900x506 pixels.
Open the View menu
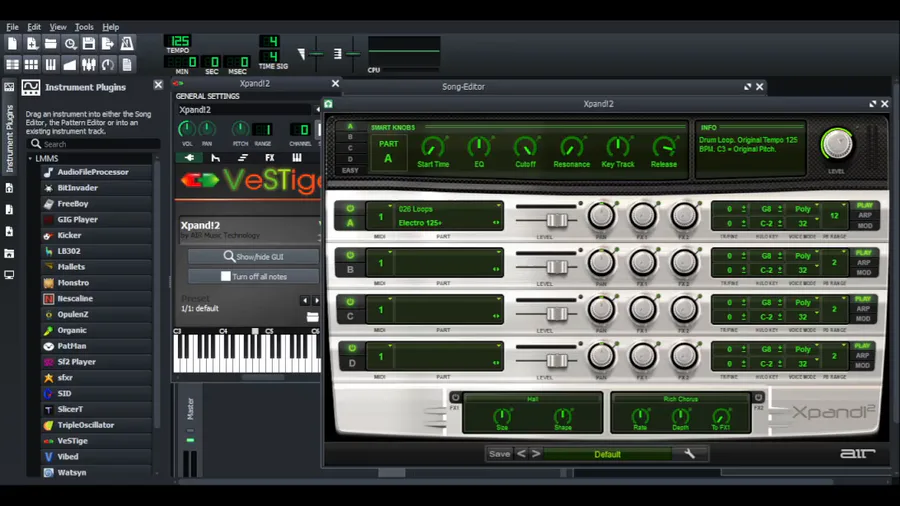tap(57, 27)
